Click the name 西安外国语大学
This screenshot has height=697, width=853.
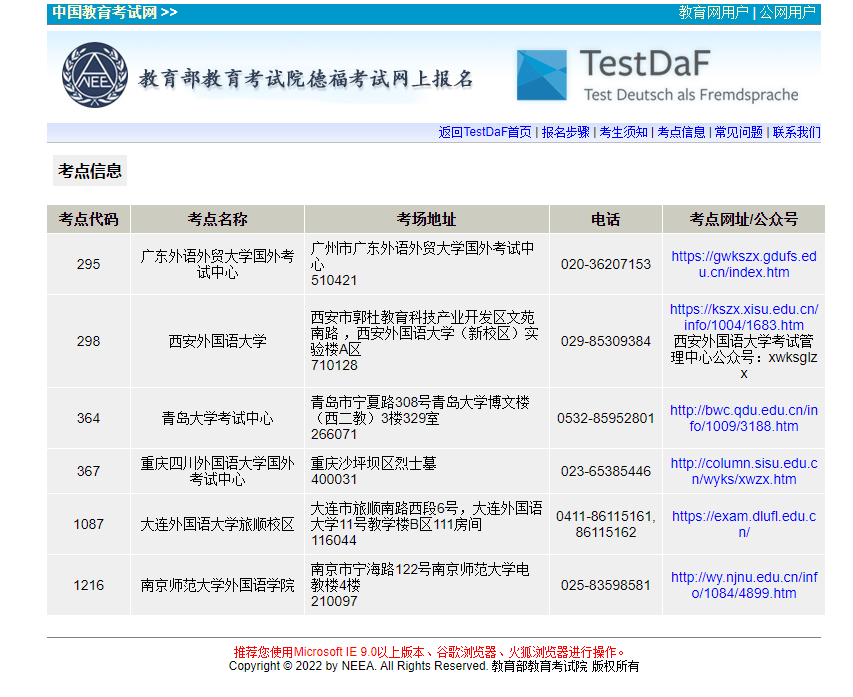tap(218, 341)
